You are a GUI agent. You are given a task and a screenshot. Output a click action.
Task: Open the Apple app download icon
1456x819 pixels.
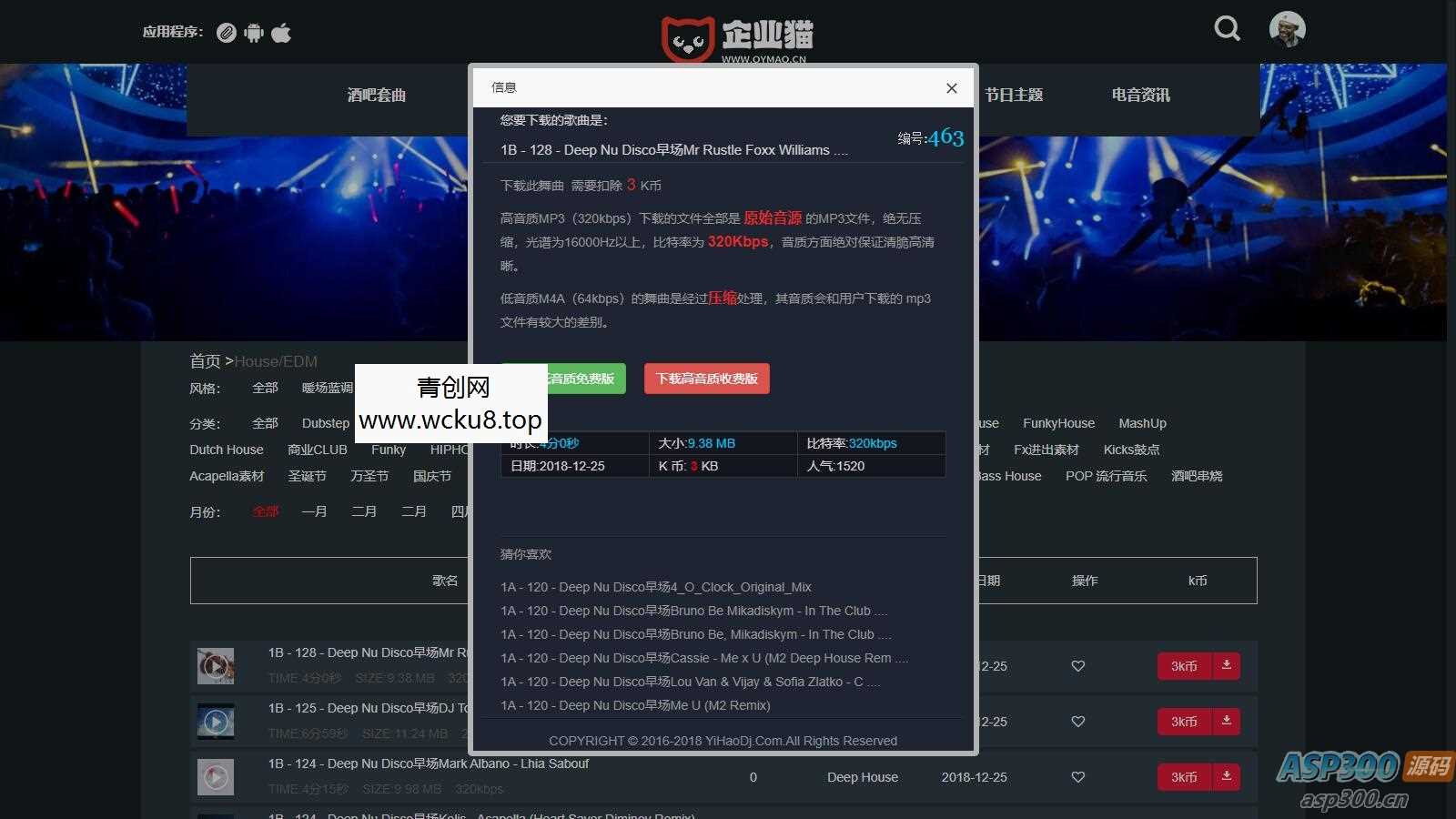coord(281,33)
